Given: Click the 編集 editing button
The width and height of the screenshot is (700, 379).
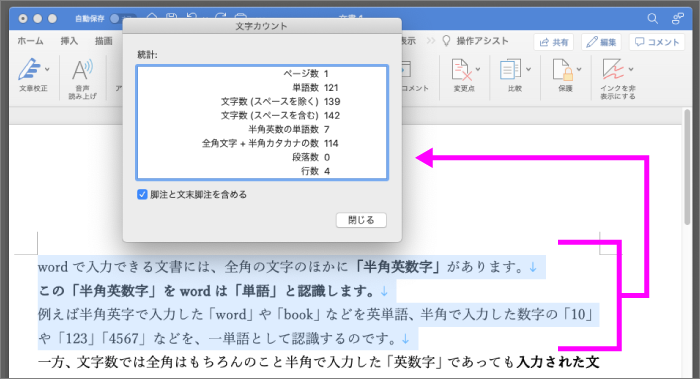Looking at the screenshot, I should [x=601, y=42].
